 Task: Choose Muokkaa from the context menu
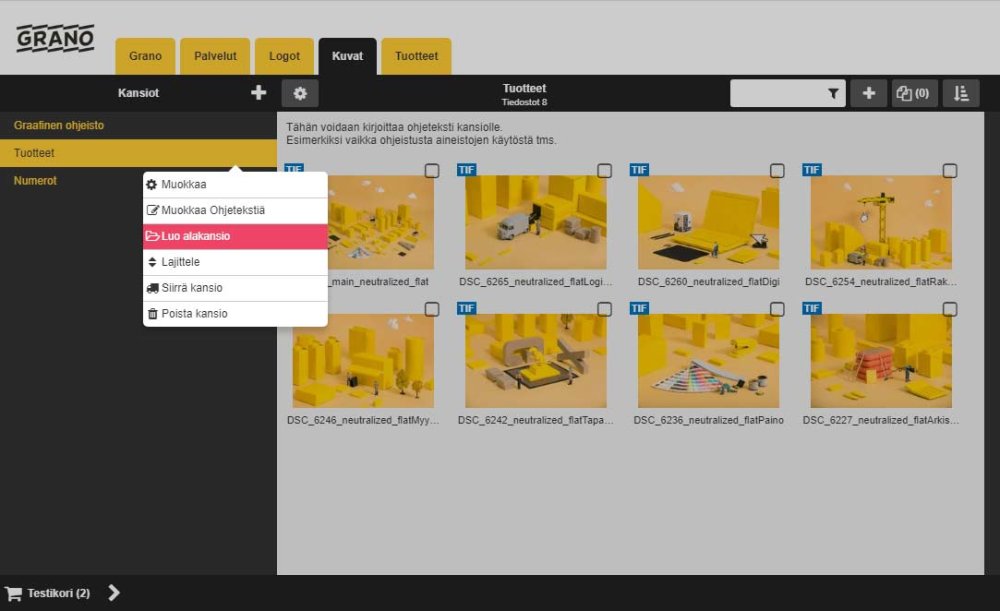[x=235, y=184]
